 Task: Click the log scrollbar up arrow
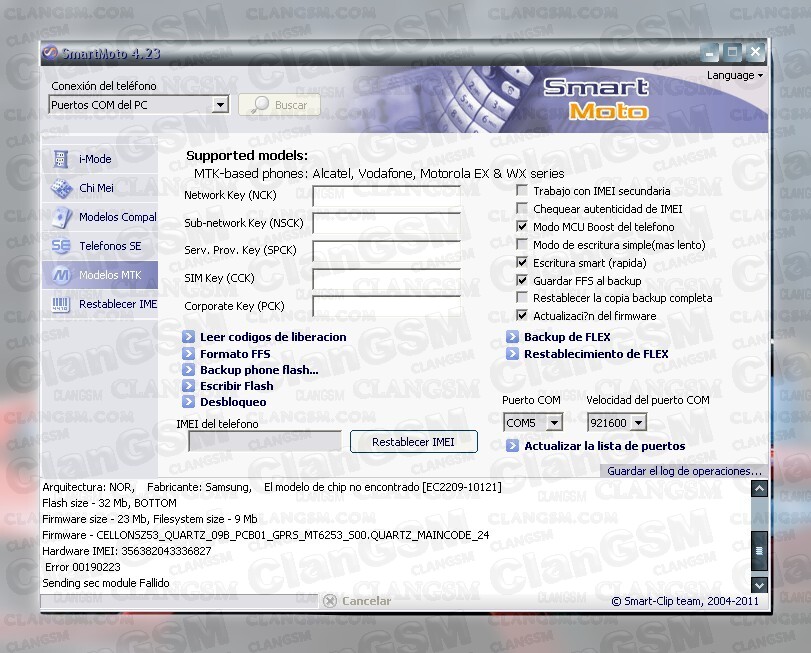[x=759, y=489]
